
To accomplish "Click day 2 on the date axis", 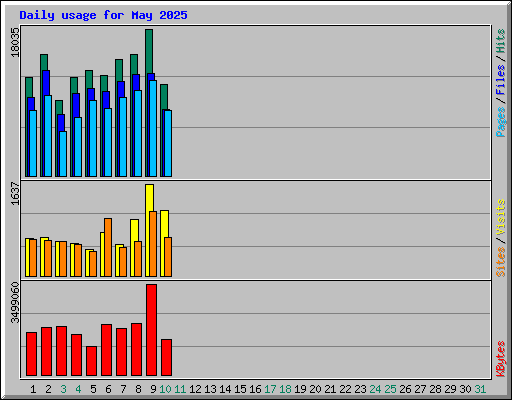I will click(x=48, y=389).
